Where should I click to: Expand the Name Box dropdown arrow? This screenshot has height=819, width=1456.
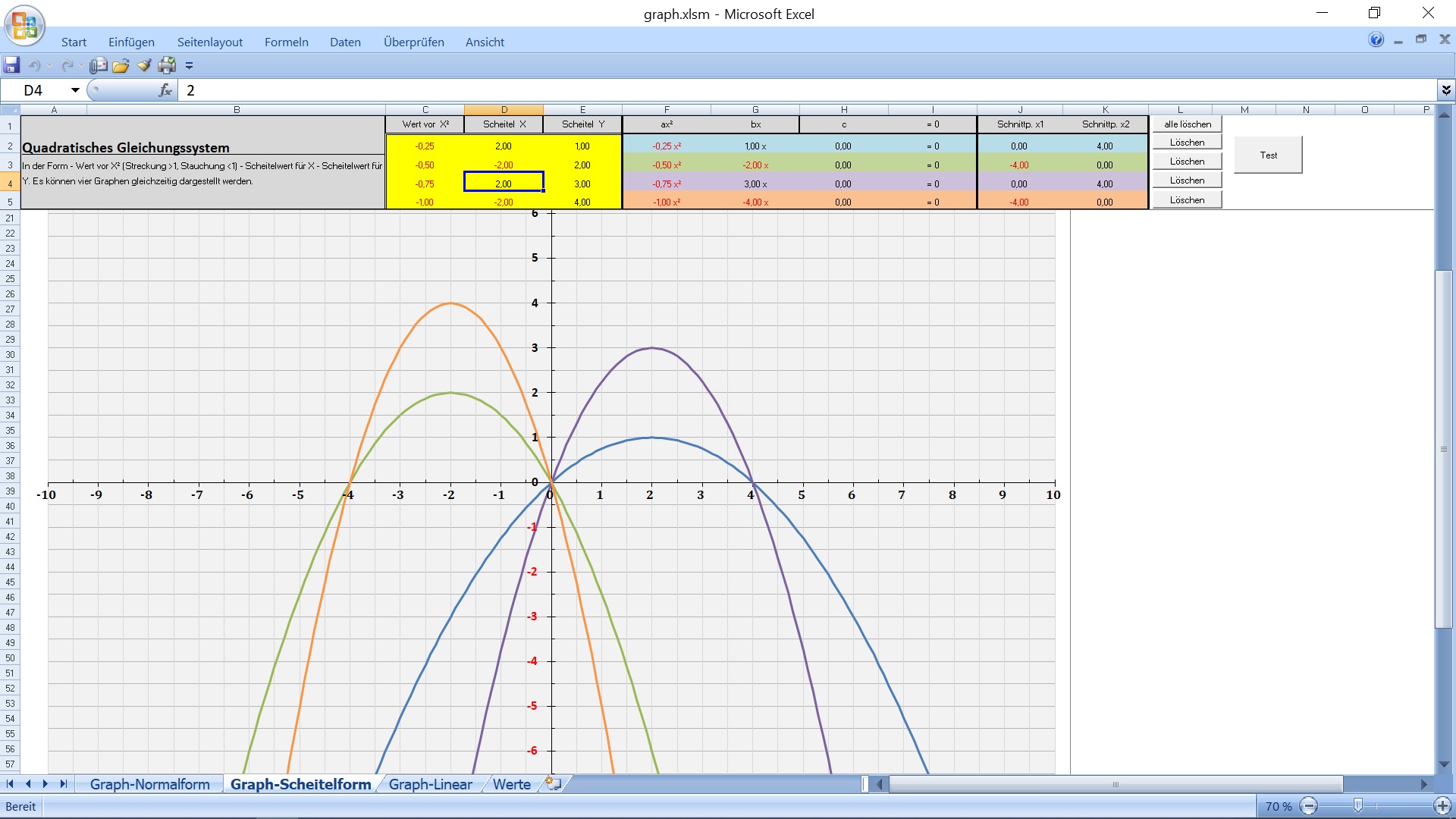click(x=75, y=90)
